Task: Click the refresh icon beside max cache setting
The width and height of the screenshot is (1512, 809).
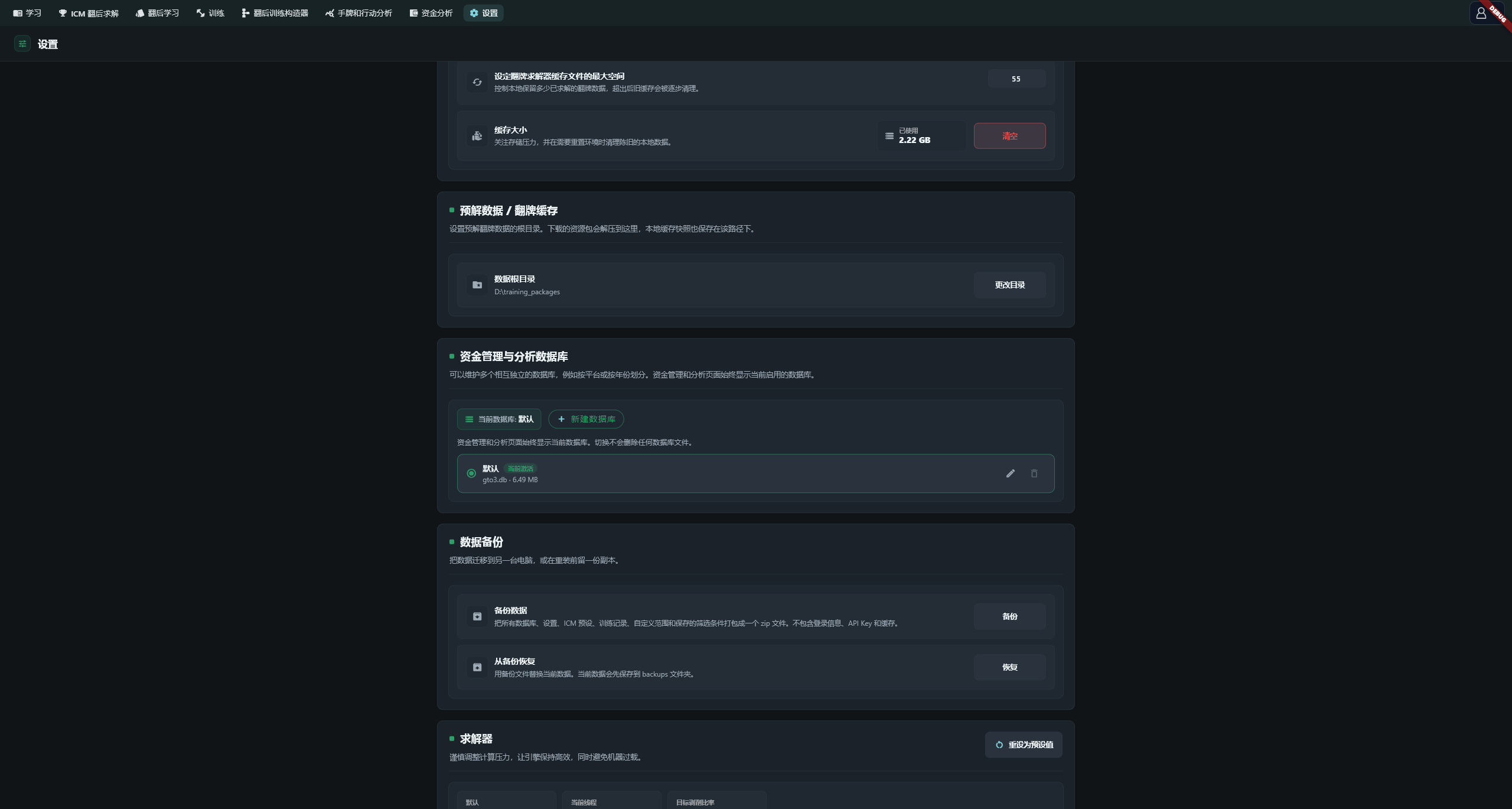Action: tap(477, 82)
